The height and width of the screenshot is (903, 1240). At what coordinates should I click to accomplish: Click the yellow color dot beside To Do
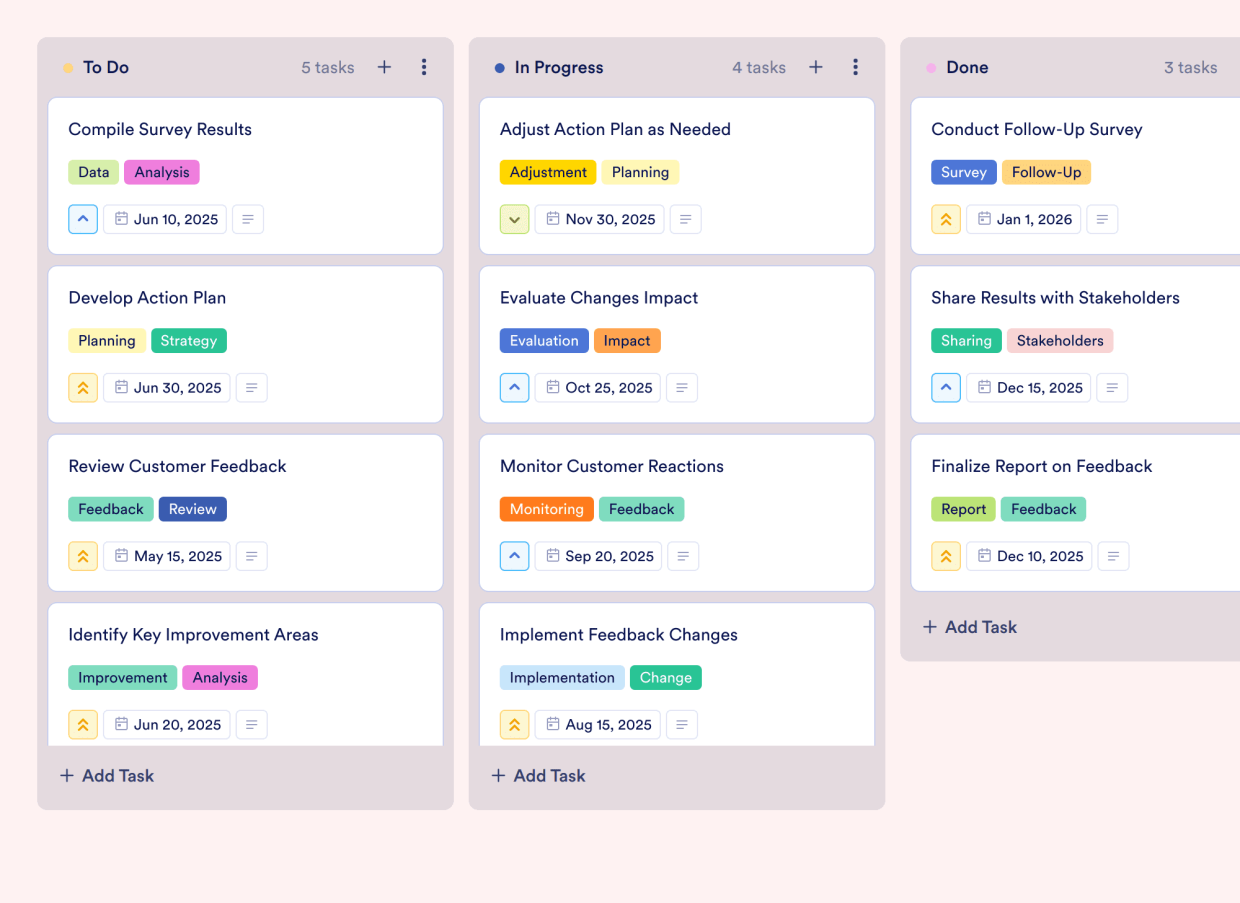click(67, 67)
